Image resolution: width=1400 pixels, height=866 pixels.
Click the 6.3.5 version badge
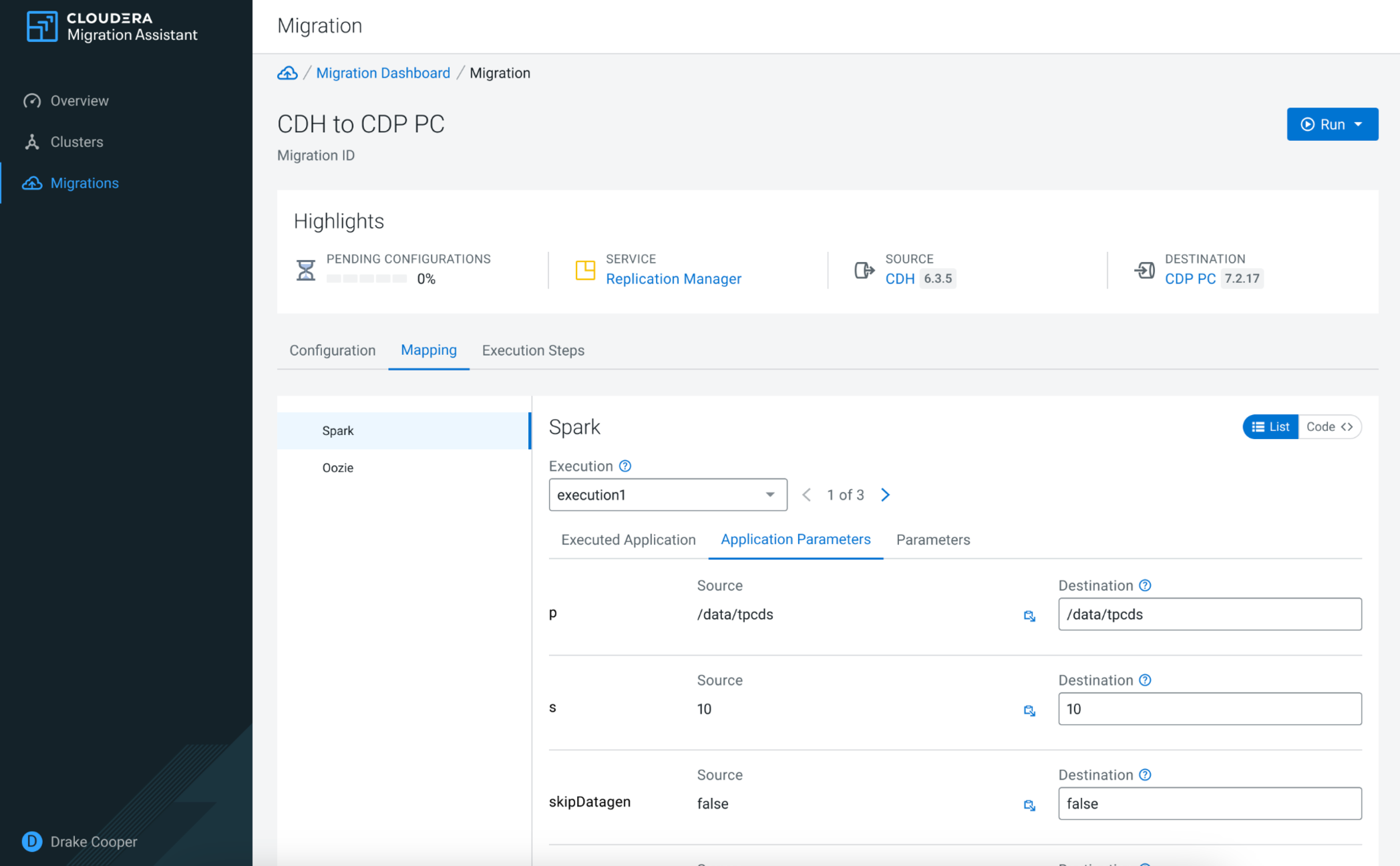coord(938,279)
